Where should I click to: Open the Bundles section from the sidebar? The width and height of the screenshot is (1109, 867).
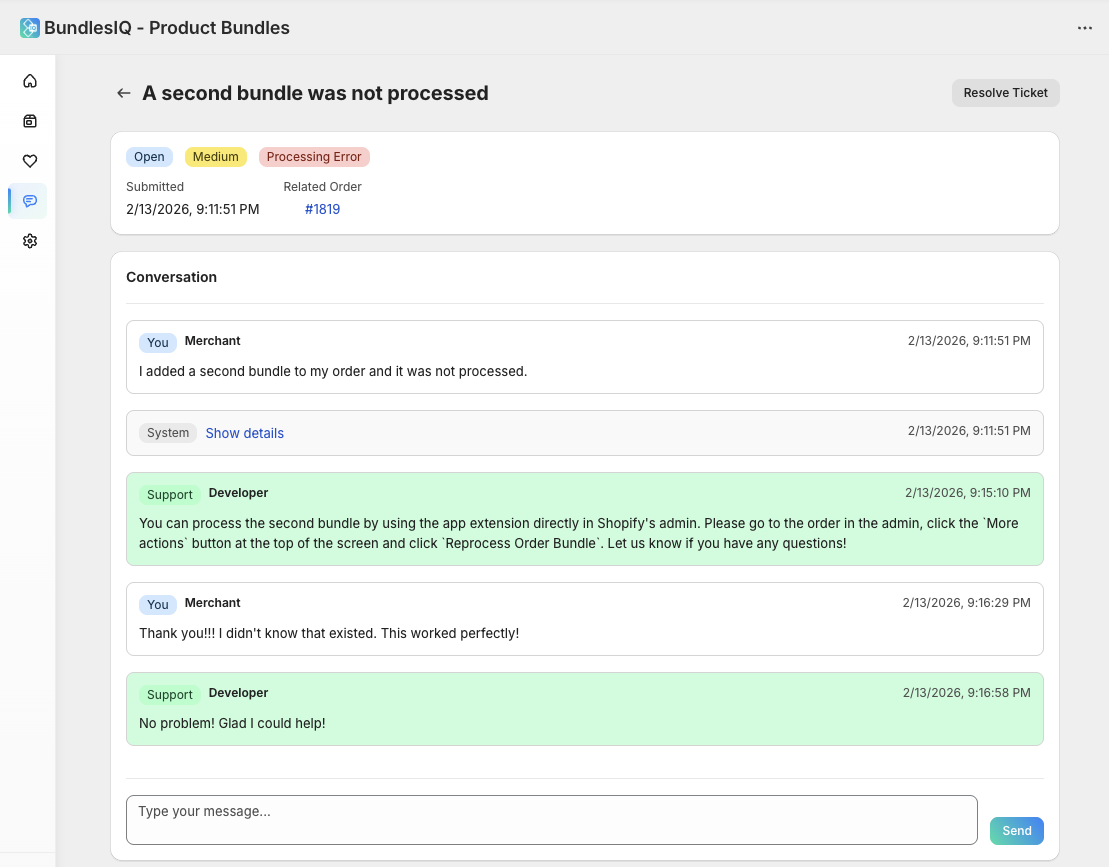(29, 121)
